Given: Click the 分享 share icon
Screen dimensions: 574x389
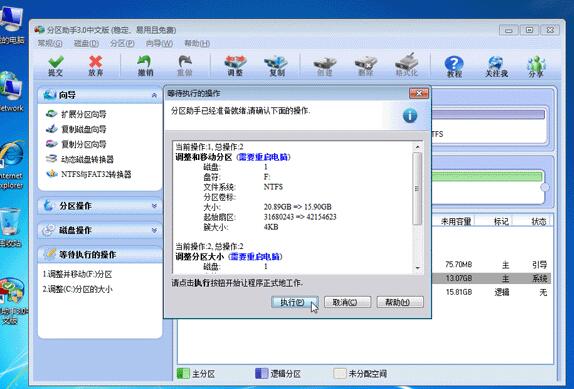Looking at the screenshot, I should (x=536, y=66).
